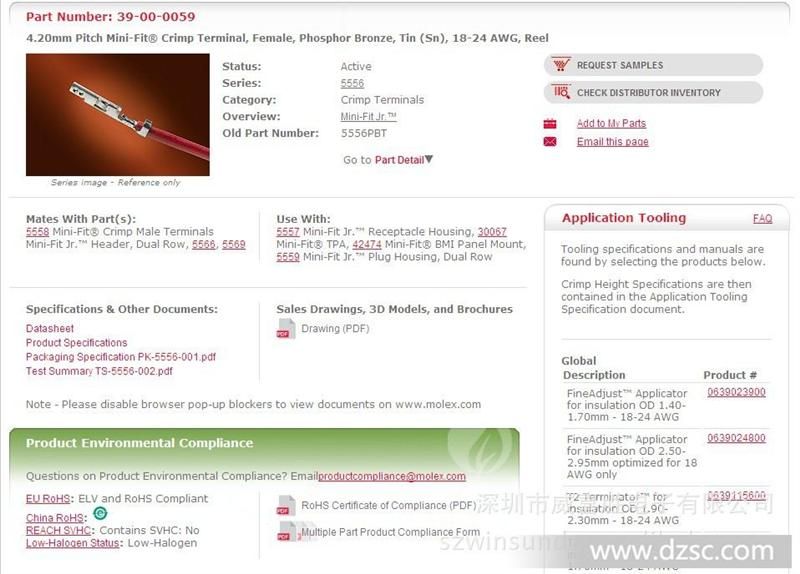Click the Multiple Part Compliance Form PDF icon
This screenshot has height=574, width=800.
tap(288, 531)
